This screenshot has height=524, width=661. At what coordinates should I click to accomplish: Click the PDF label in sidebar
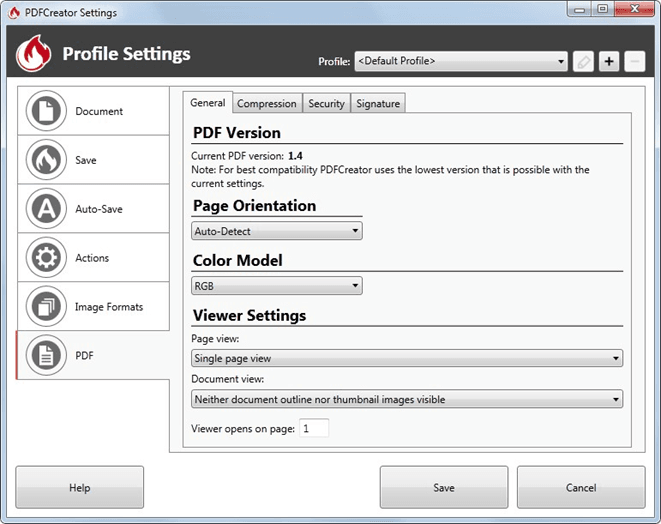pos(84,356)
